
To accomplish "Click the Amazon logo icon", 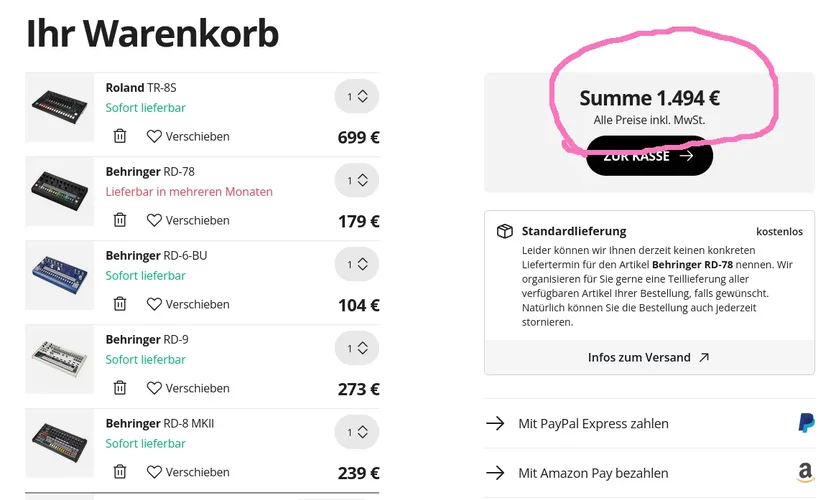I will pyautogui.click(x=805, y=473).
